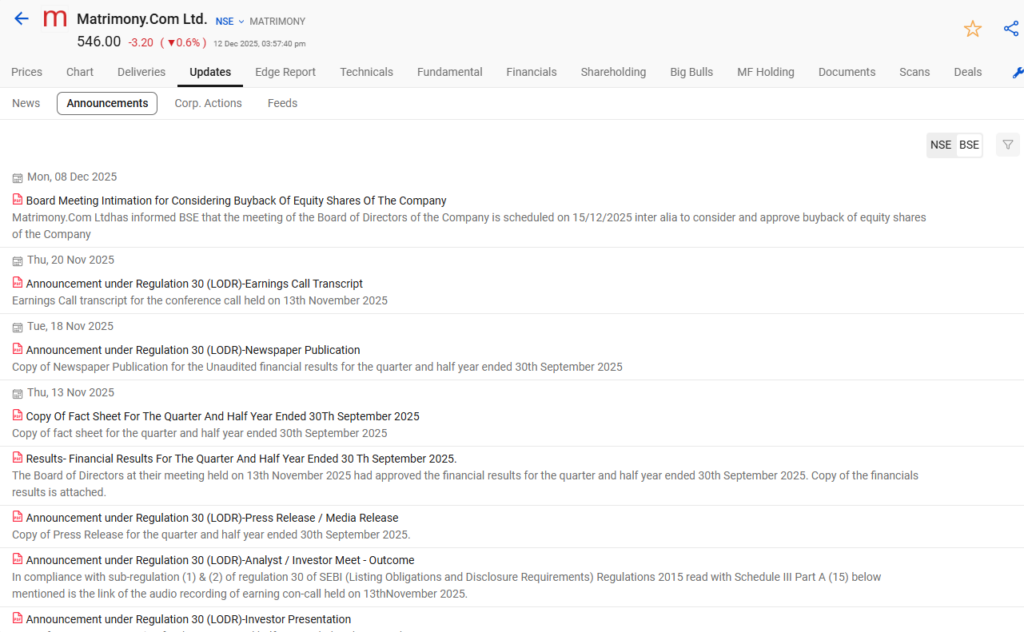Image resolution: width=1024 pixels, height=632 pixels.
Task: Switch to the Deliveries tab
Action: (141, 72)
